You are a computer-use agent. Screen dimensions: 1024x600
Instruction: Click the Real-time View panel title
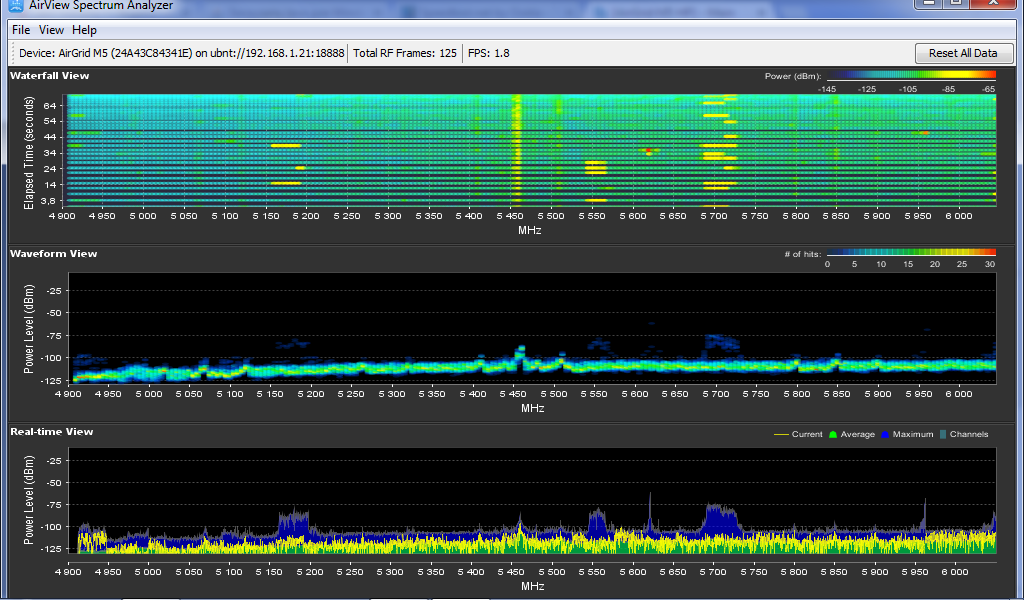point(52,432)
